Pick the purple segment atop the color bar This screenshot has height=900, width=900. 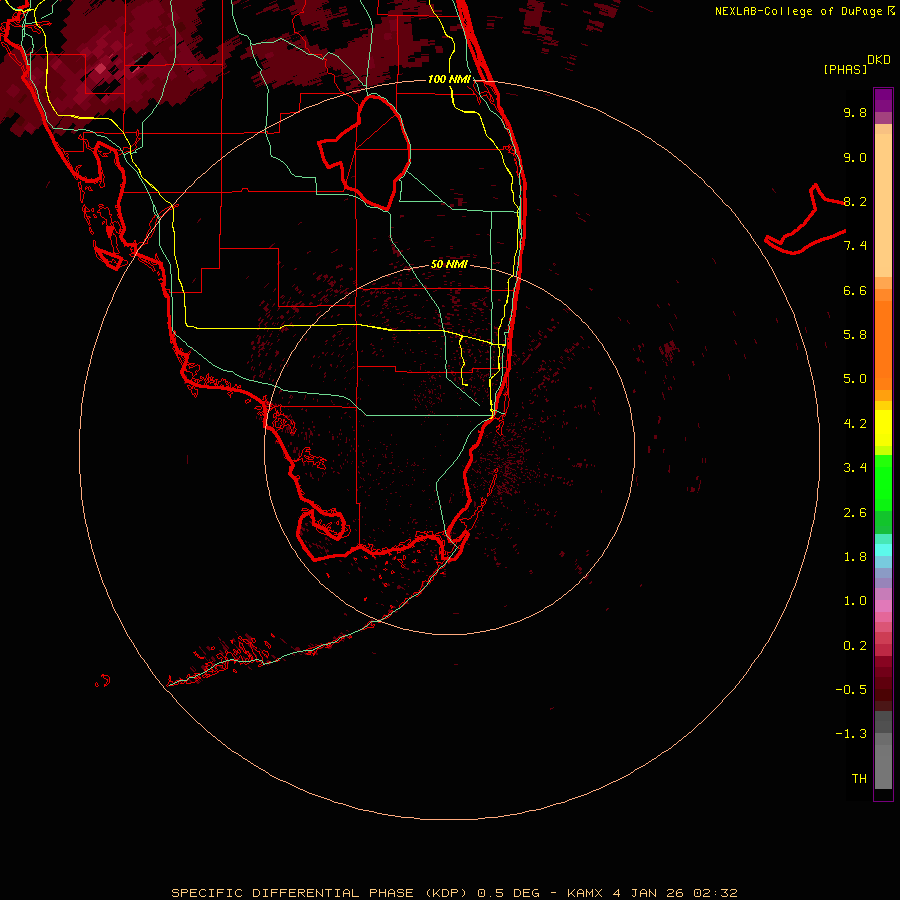[883, 100]
